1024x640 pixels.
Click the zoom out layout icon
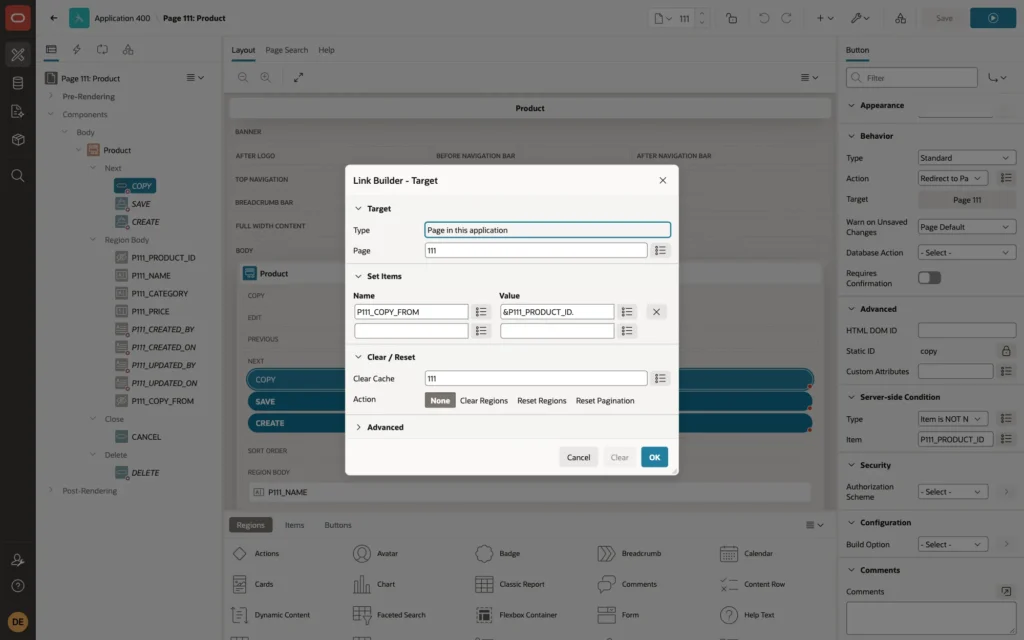click(x=243, y=77)
